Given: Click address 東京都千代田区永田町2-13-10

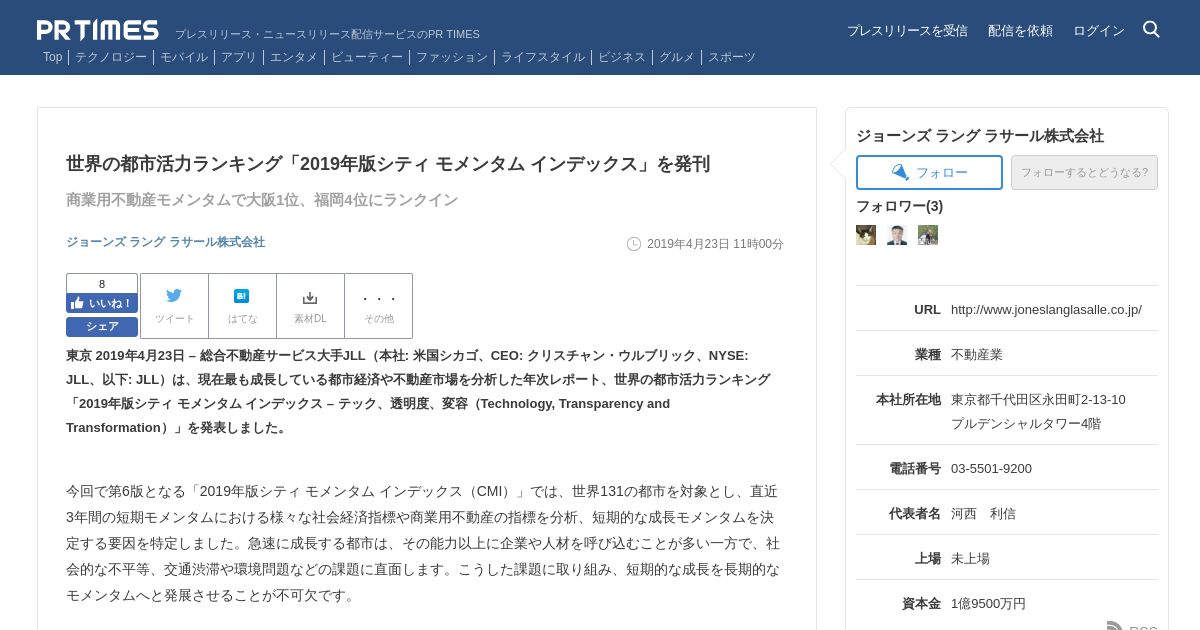Looking at the screenshot, I should click(x=1038, y=399).
